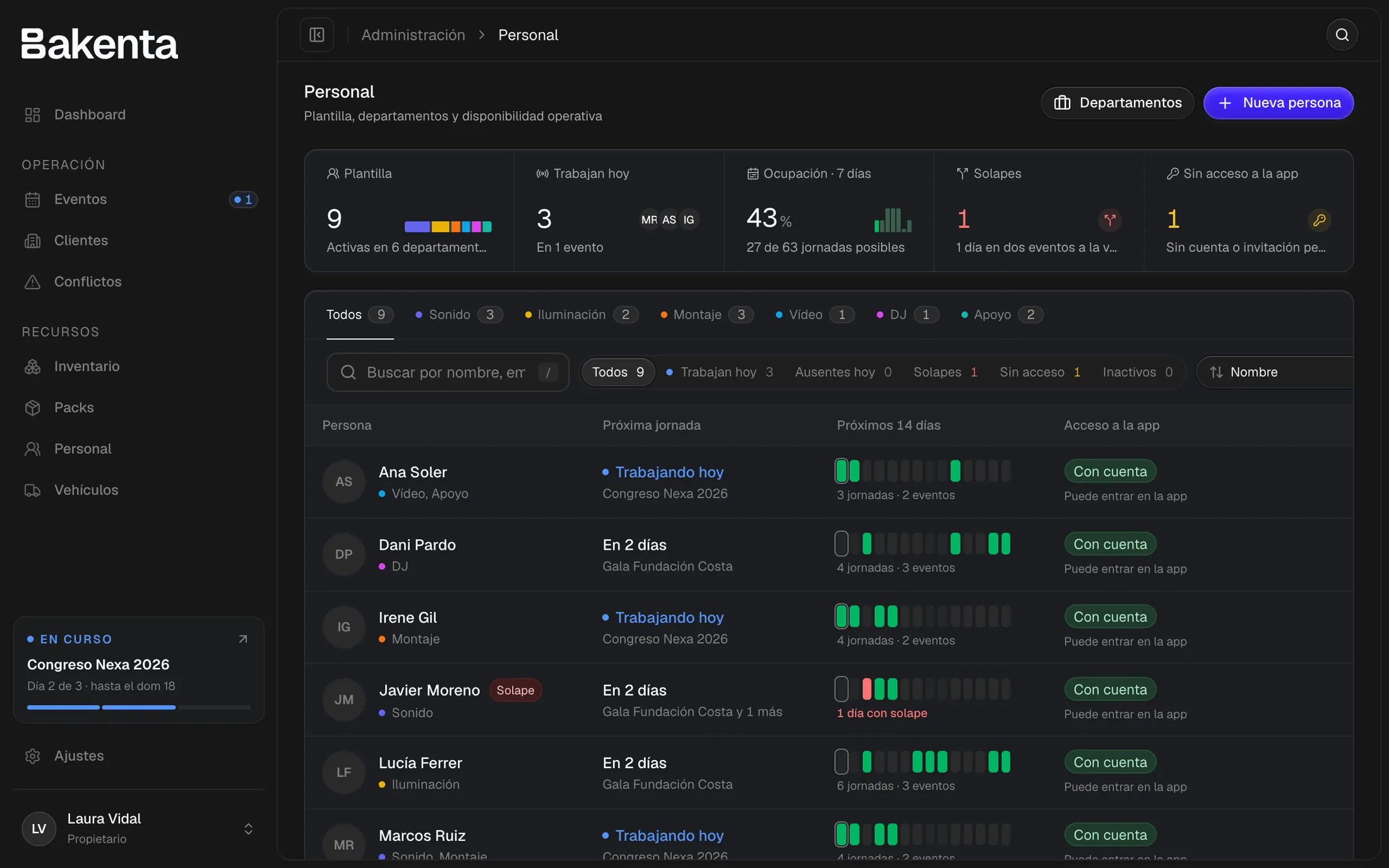
Task: Filter list by Trabajan hoy
Action: click(x=720, y=372)
